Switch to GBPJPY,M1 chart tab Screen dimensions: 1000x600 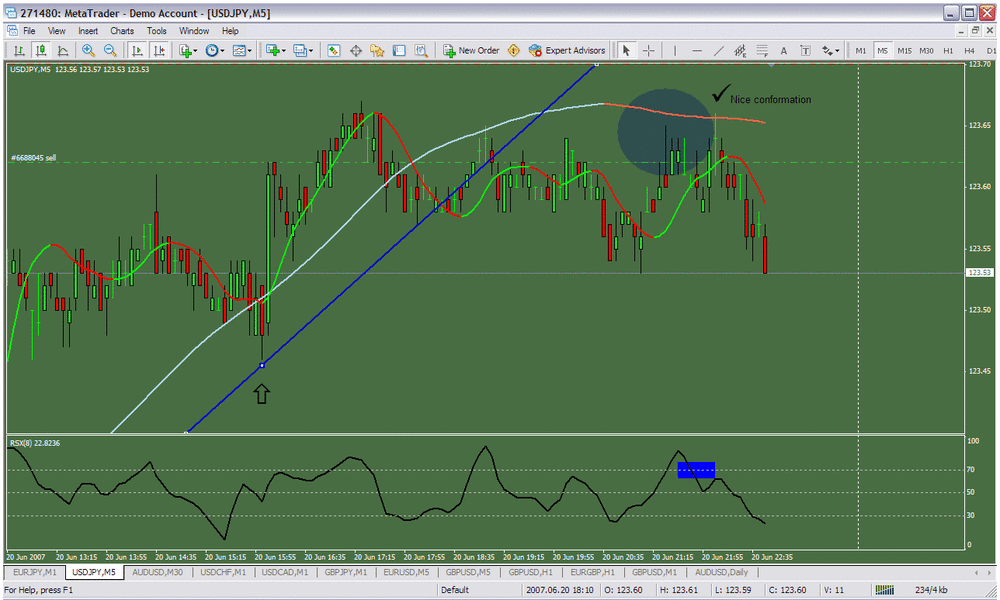[346, 572]
